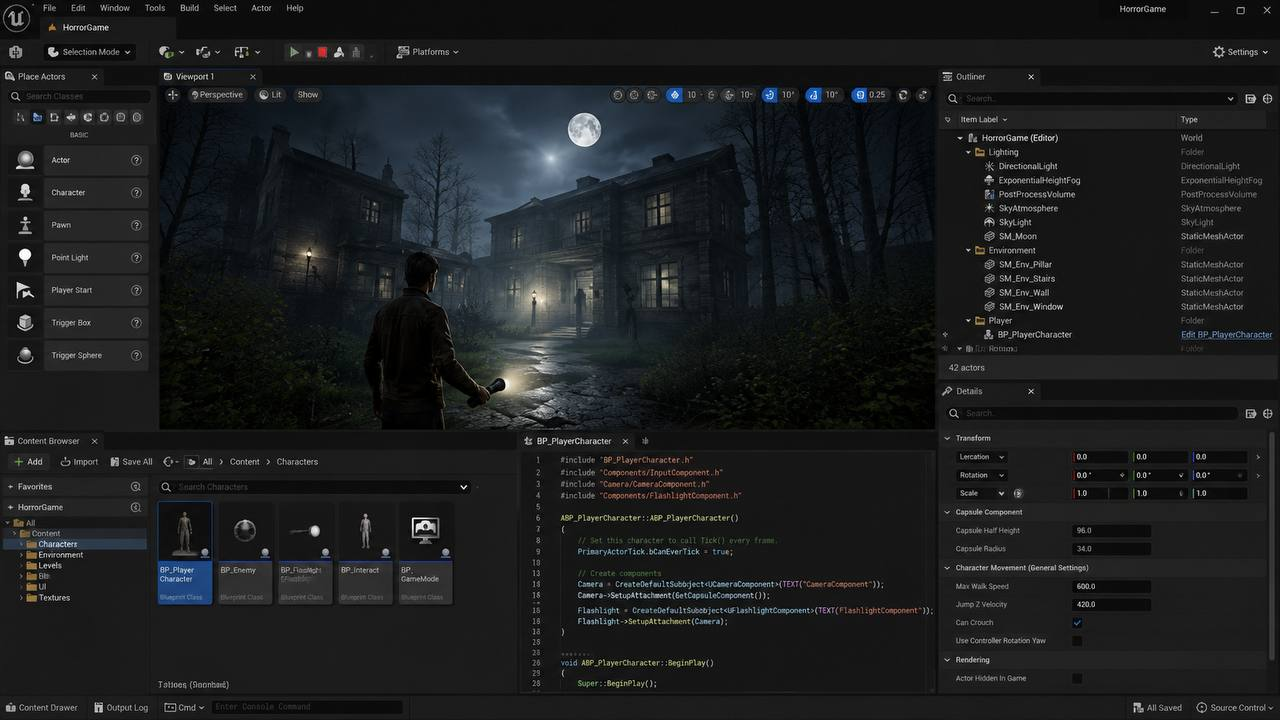Click the Outliner settings gear icon
This screenshot has height=720, width=1280.
(x=1268, y=99)
